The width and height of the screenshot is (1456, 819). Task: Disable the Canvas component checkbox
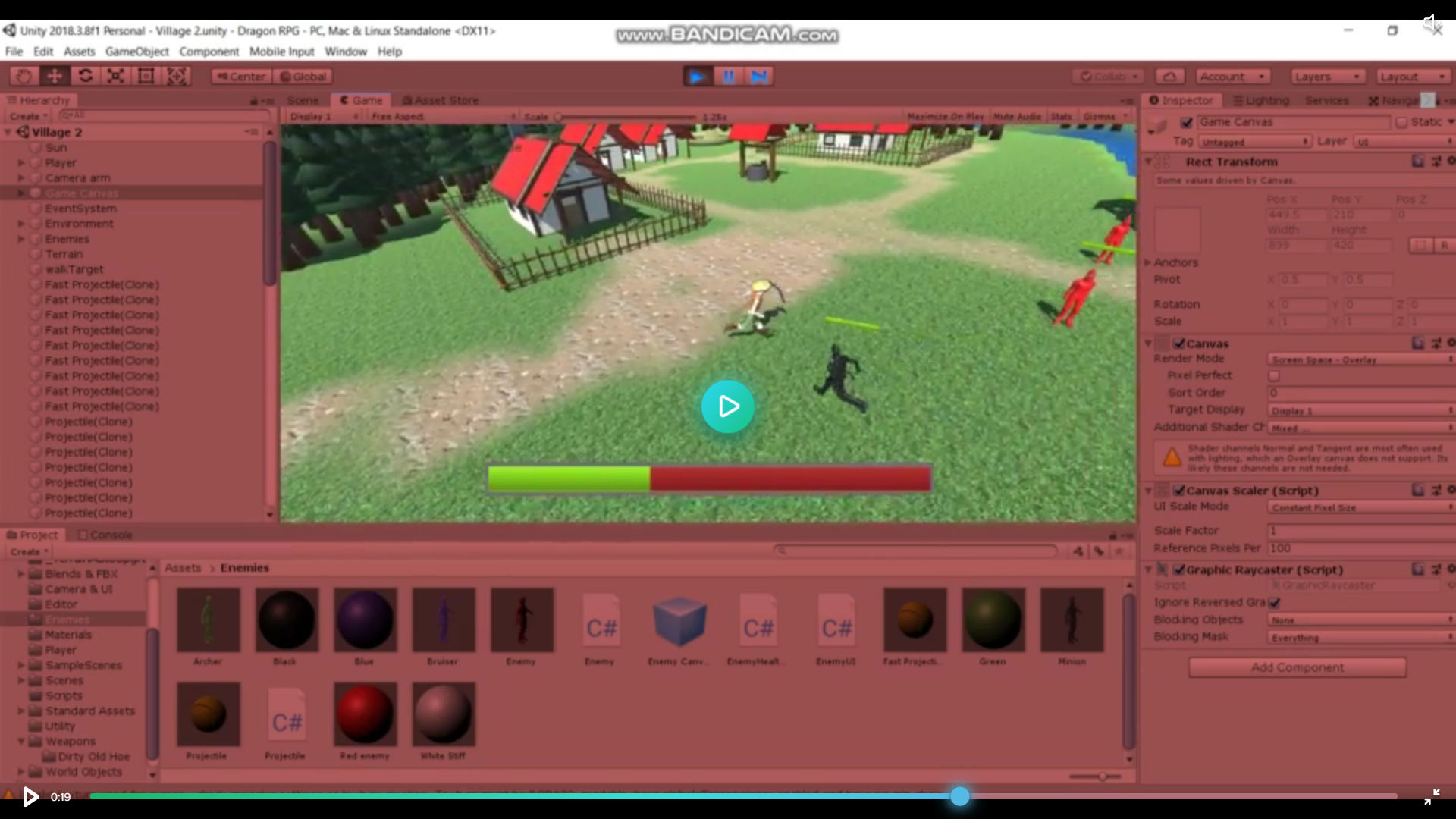(1179, 344)
